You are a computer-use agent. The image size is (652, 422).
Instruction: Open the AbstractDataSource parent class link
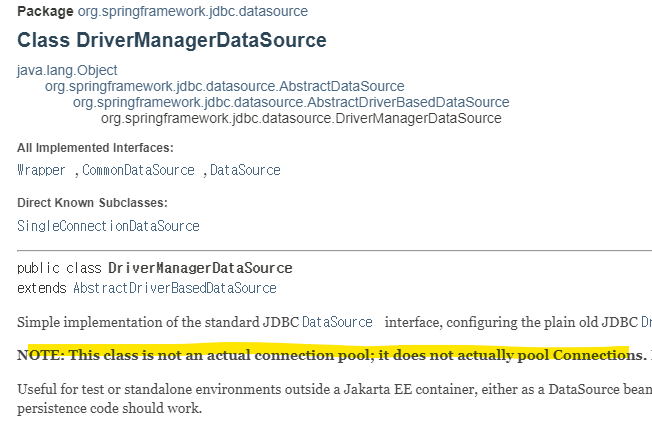pyautogui.click(x=225, y=86)
